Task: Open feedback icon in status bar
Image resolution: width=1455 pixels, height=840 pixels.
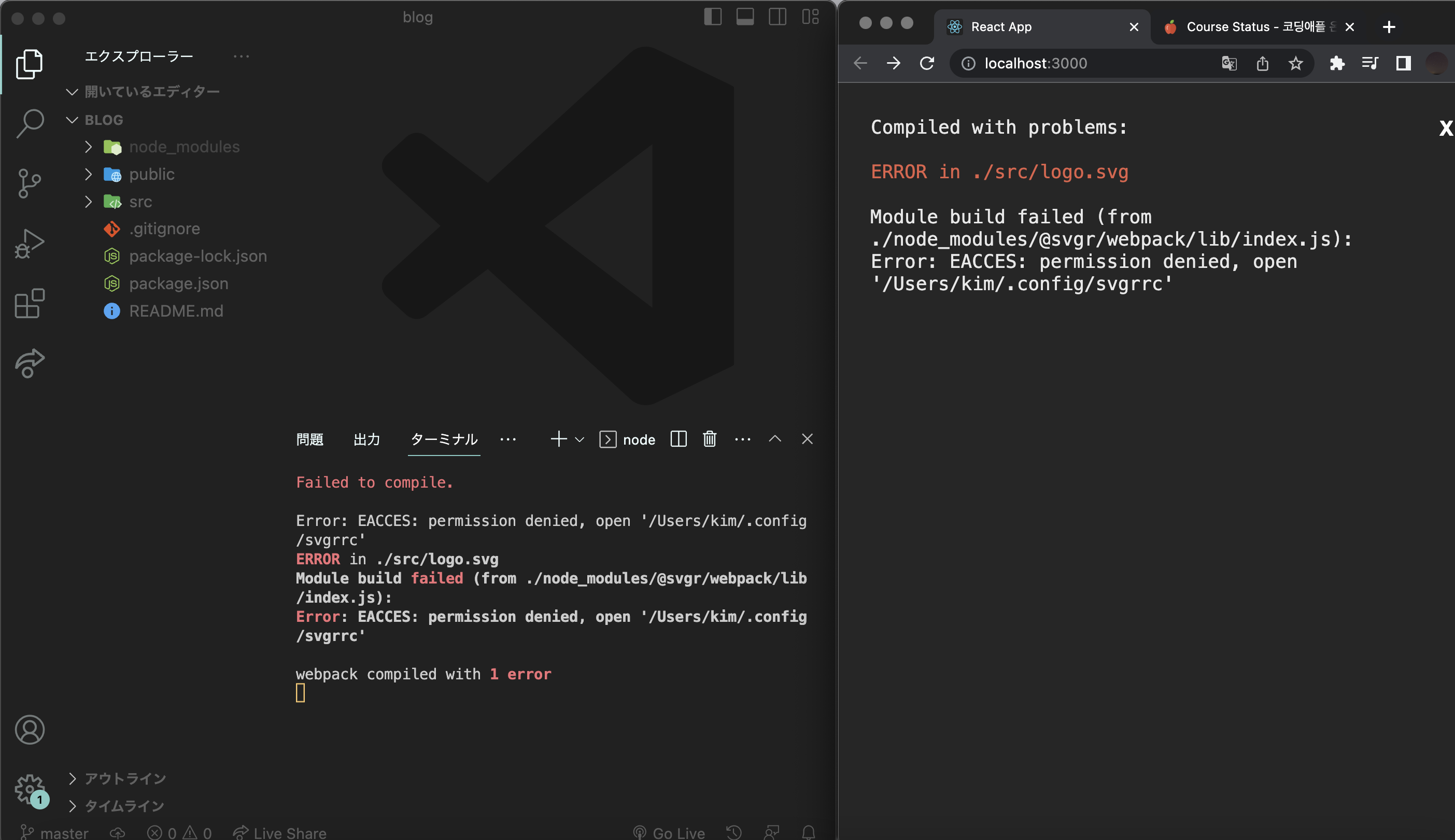Action: click(x=771, y=833)
